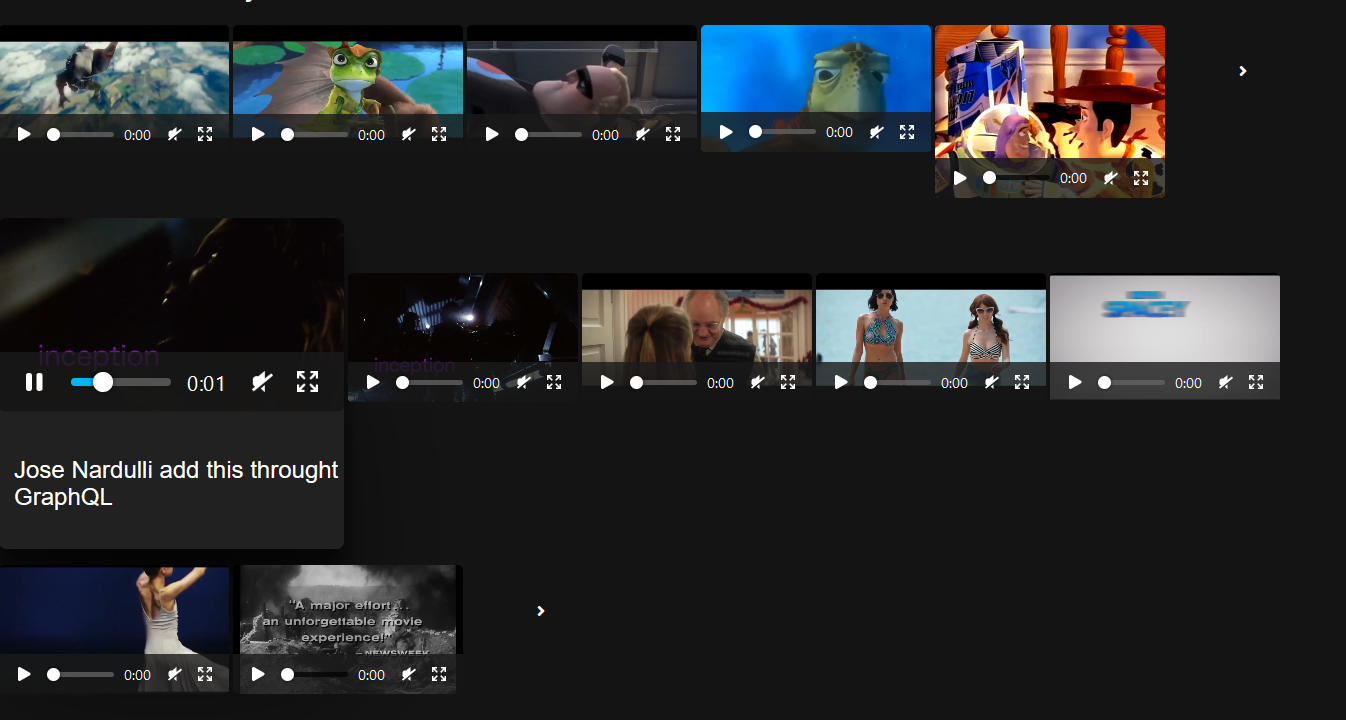This screenshot has height=720, width=1346.
Task: Fullscreen the ballet dancer clip
Action: 205,674
